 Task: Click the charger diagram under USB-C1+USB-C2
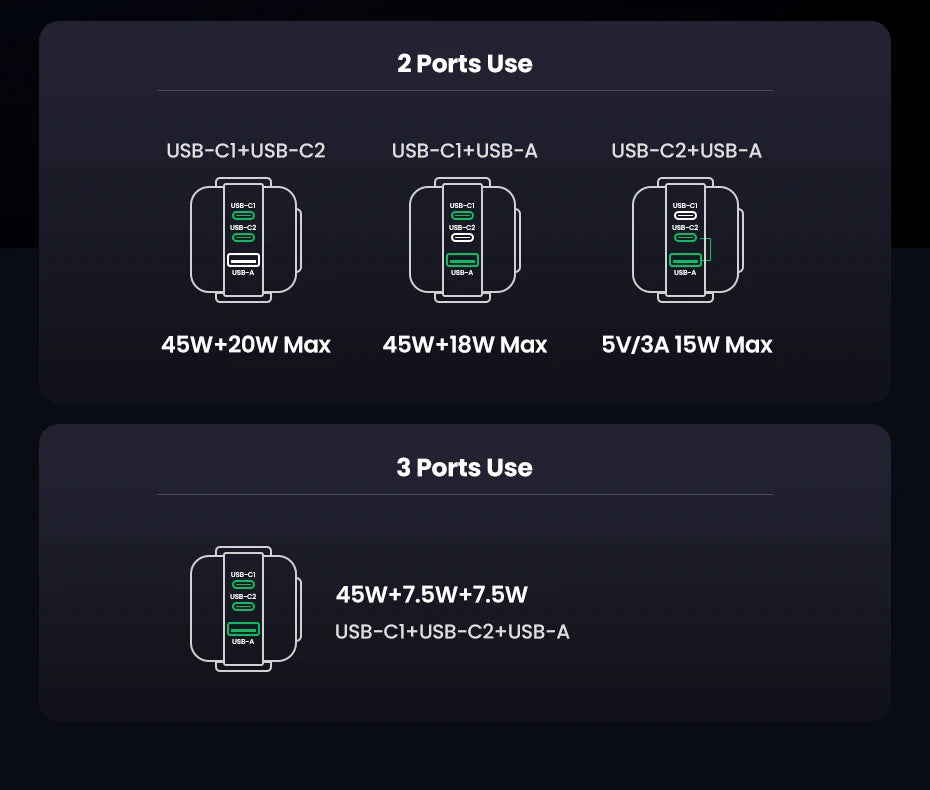point(244,240)
